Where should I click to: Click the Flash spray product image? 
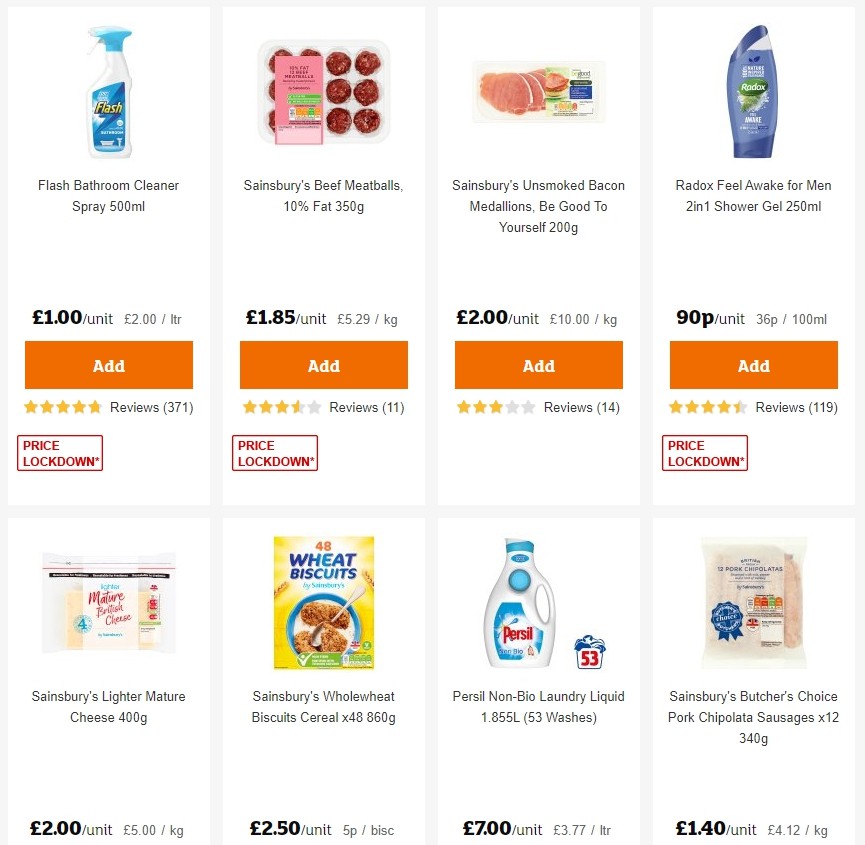(108, 92)
